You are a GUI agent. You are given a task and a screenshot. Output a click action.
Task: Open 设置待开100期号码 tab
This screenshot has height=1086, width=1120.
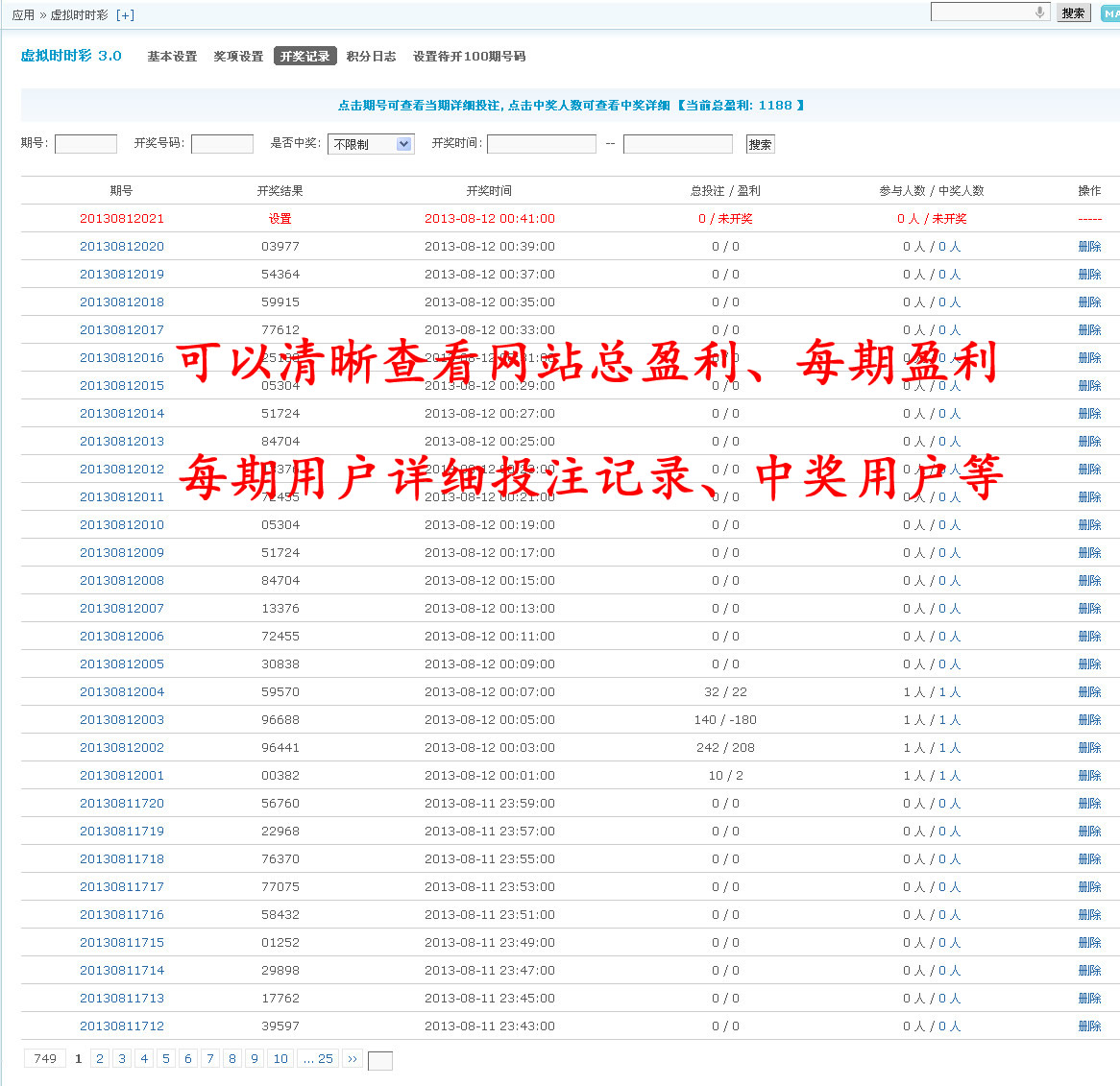click(x=470, y=57)
